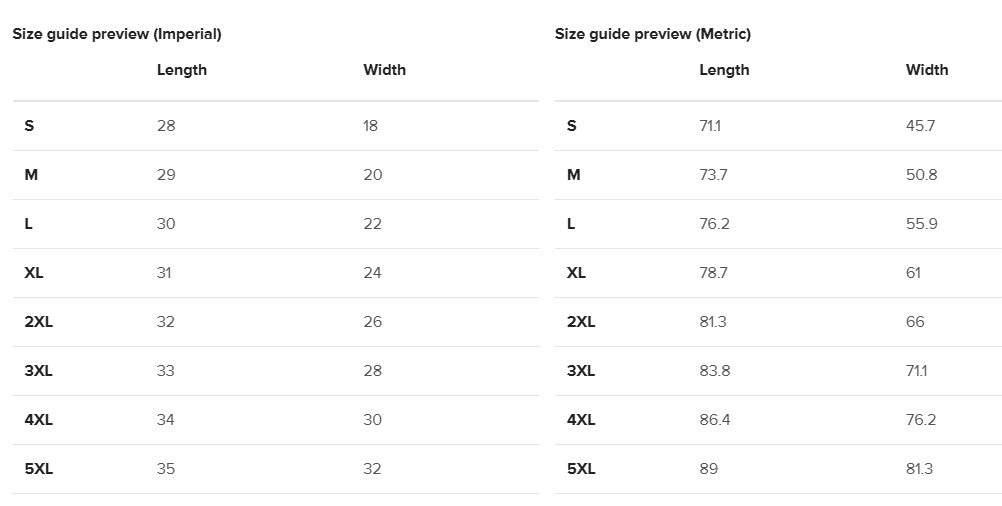Select the Length header in the Imperial table
Image resolution: width=1002 pixels, height=506 pixels.
[182, 70]
